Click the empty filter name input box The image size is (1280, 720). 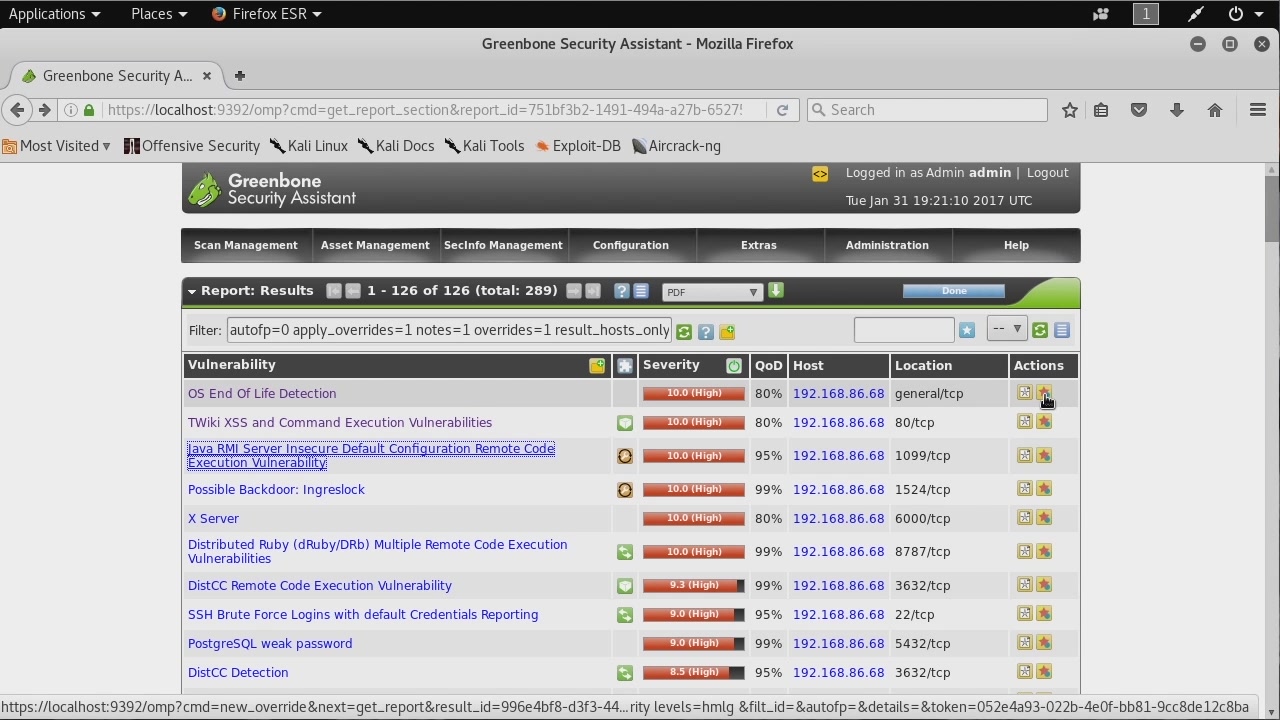(904, 330)
